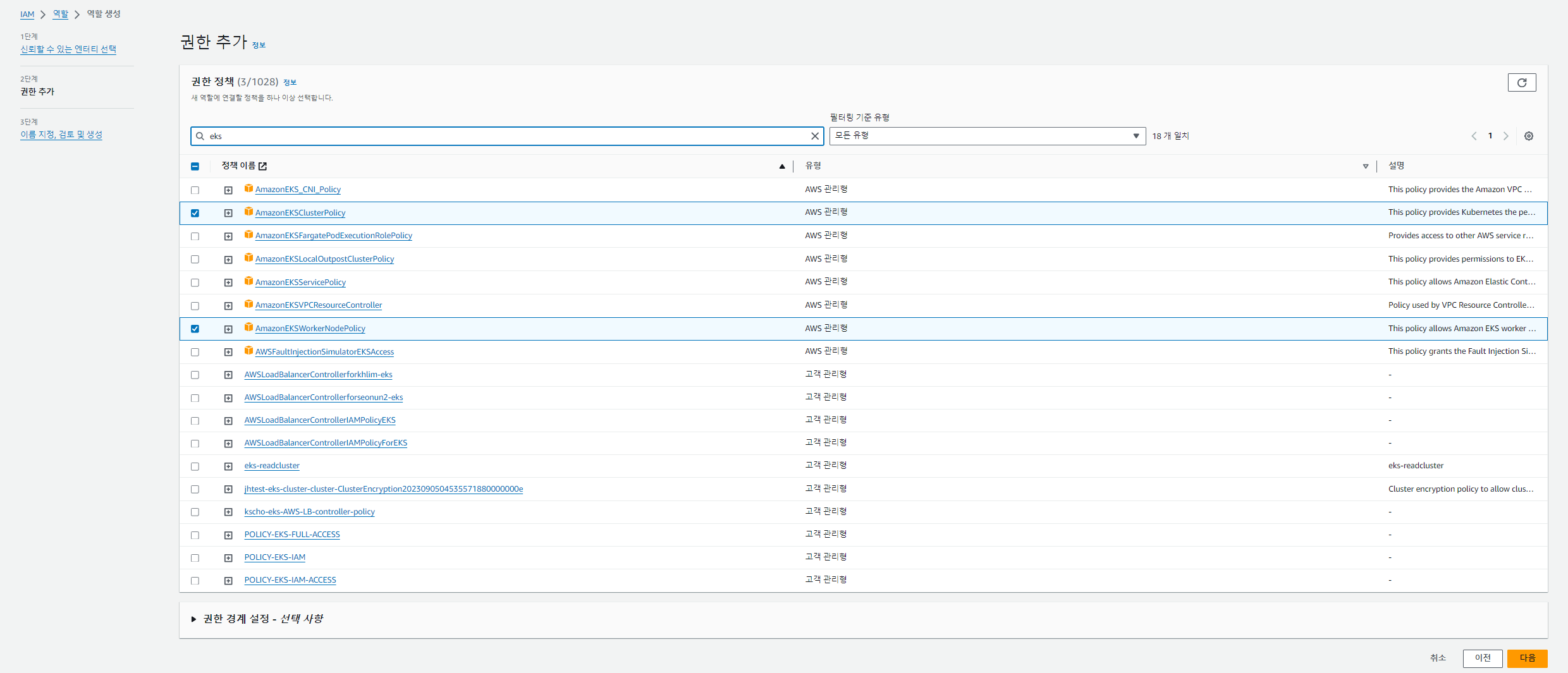
Task: Expand the eks-readcluster row details
Action: pos(228,466)
